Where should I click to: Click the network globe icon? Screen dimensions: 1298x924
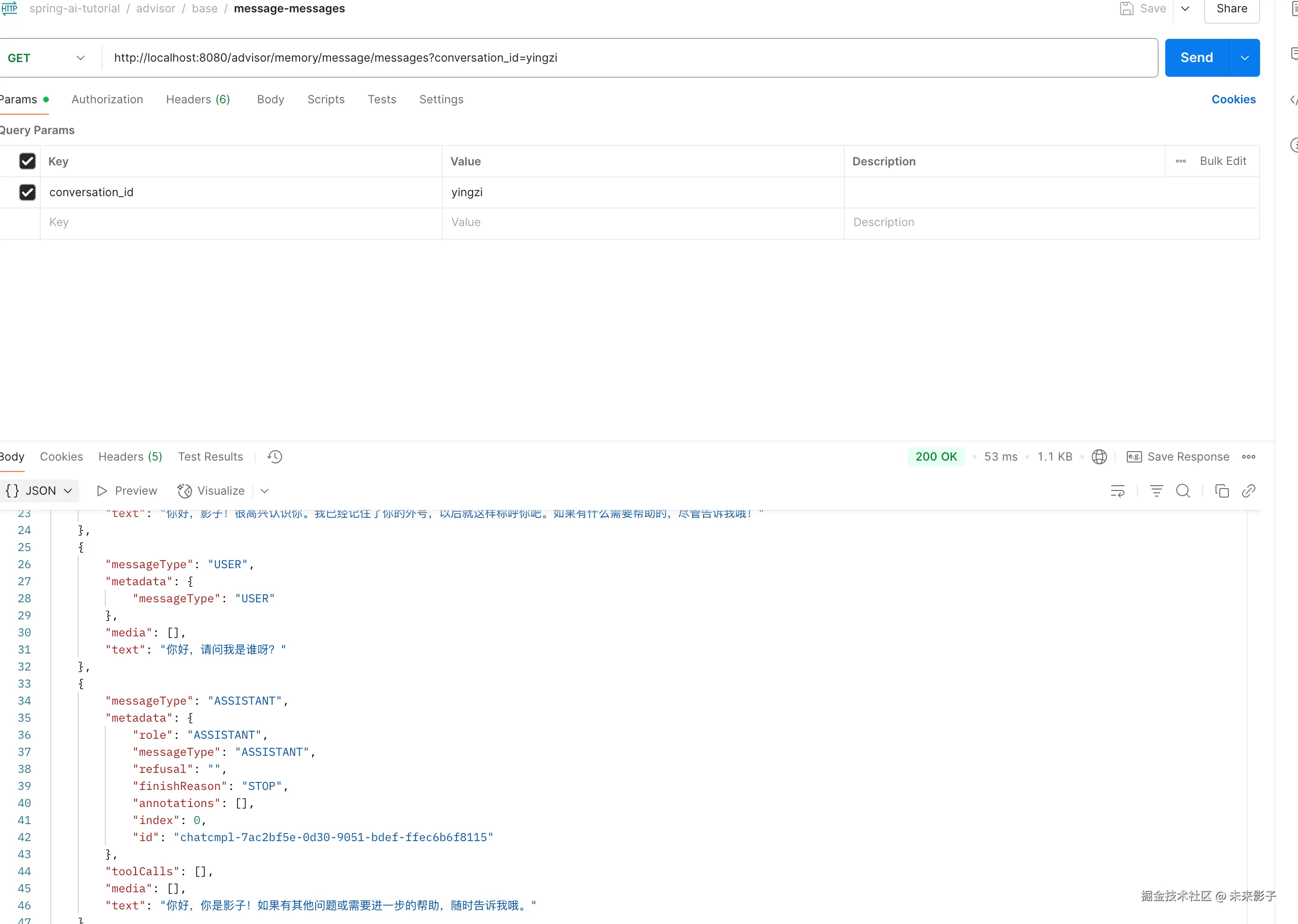coord(1099,457)
